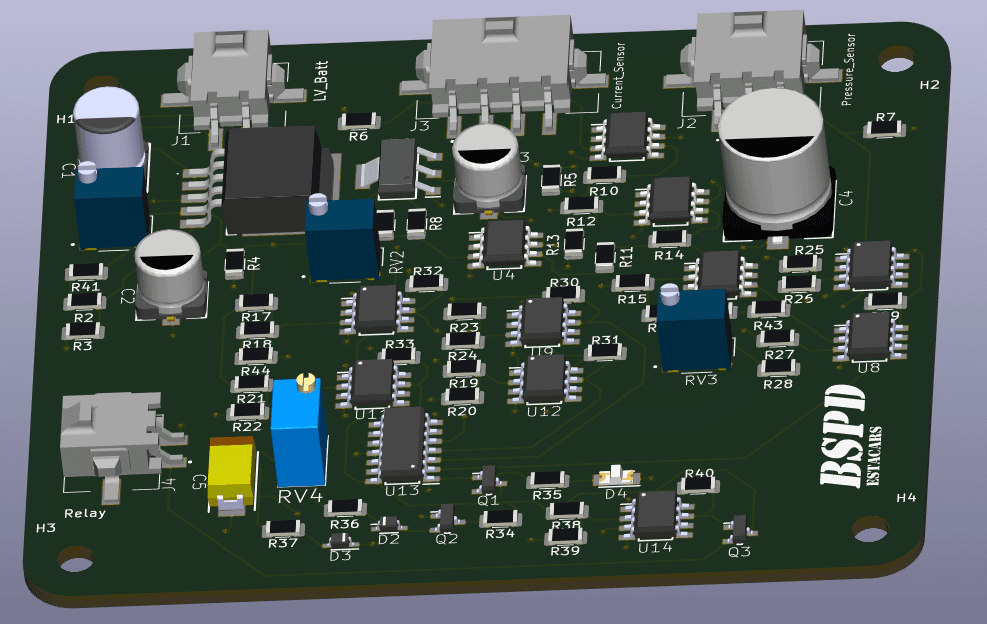Click the Pressure_Sensor silkscreen label
This screenshot has width=987, height=624.
click(848, 69)
